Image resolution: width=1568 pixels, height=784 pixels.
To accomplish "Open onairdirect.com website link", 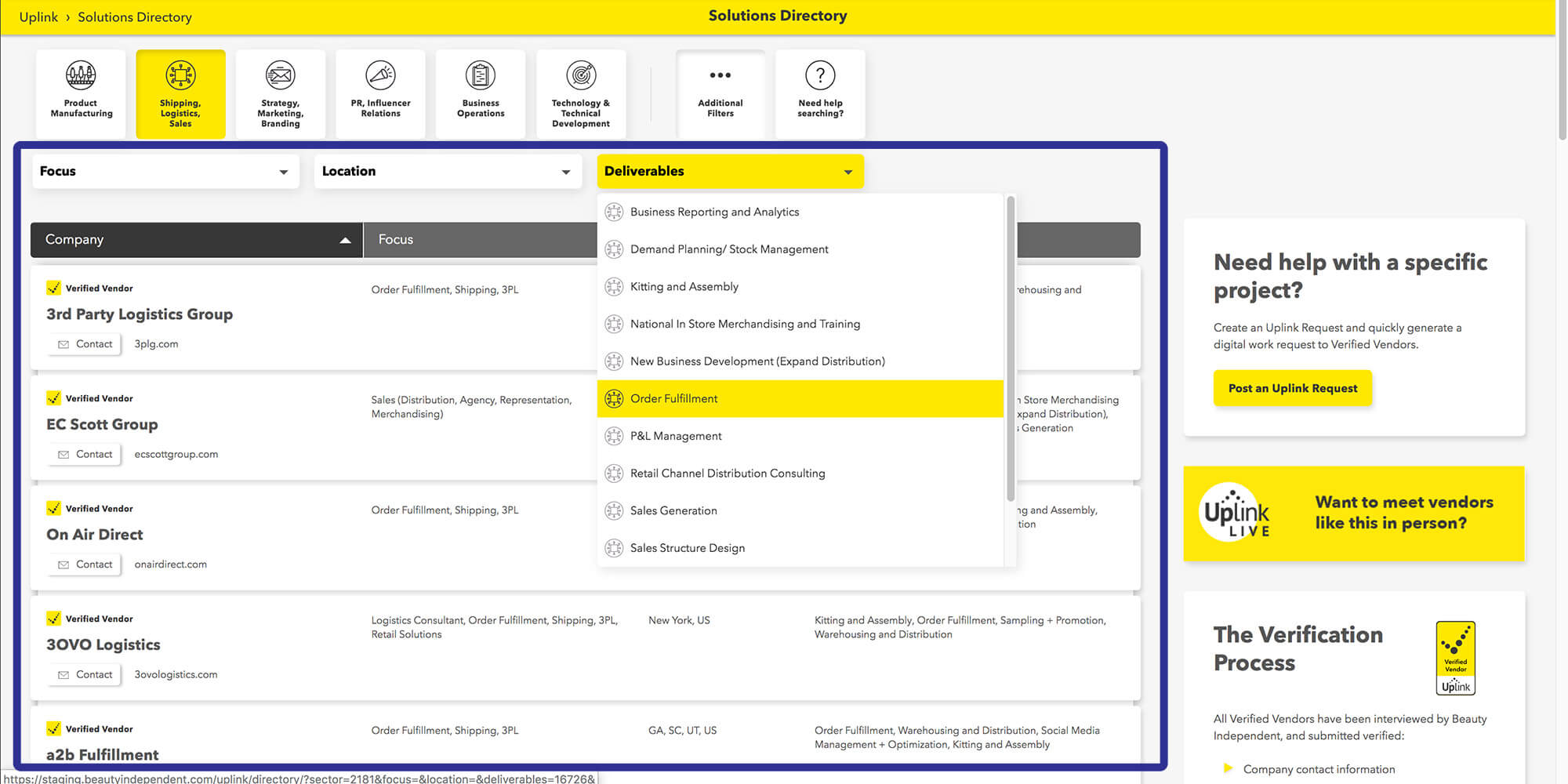I will (x=171, y=564).
